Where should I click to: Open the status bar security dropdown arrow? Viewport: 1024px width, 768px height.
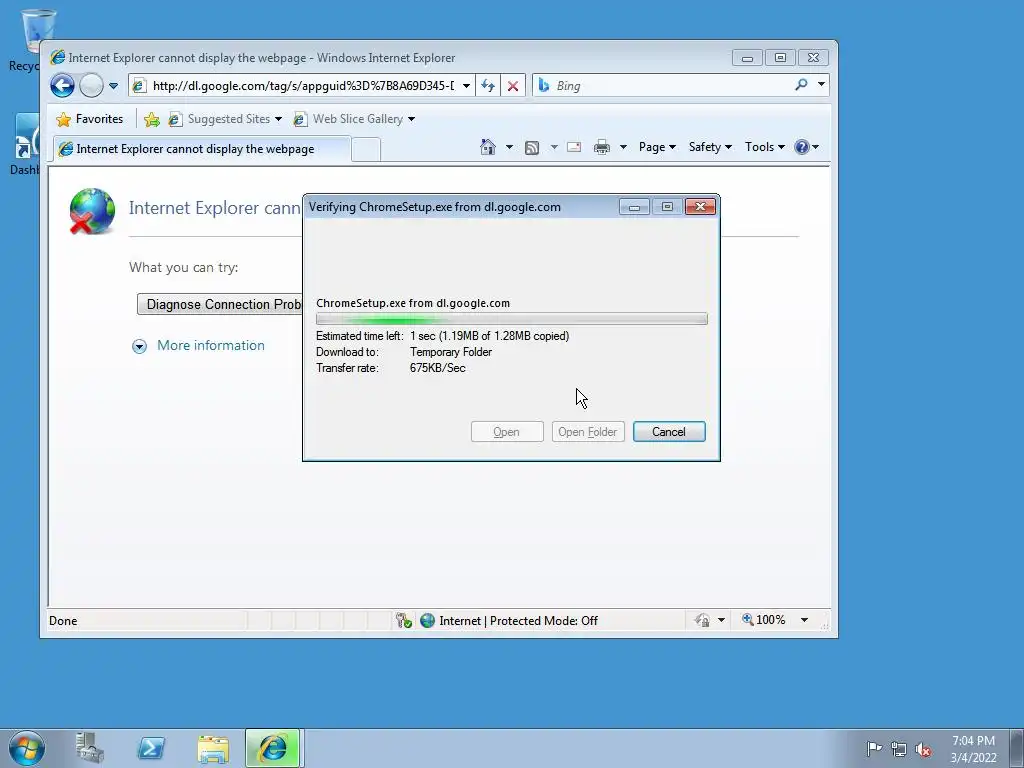[x=722, y=620]
